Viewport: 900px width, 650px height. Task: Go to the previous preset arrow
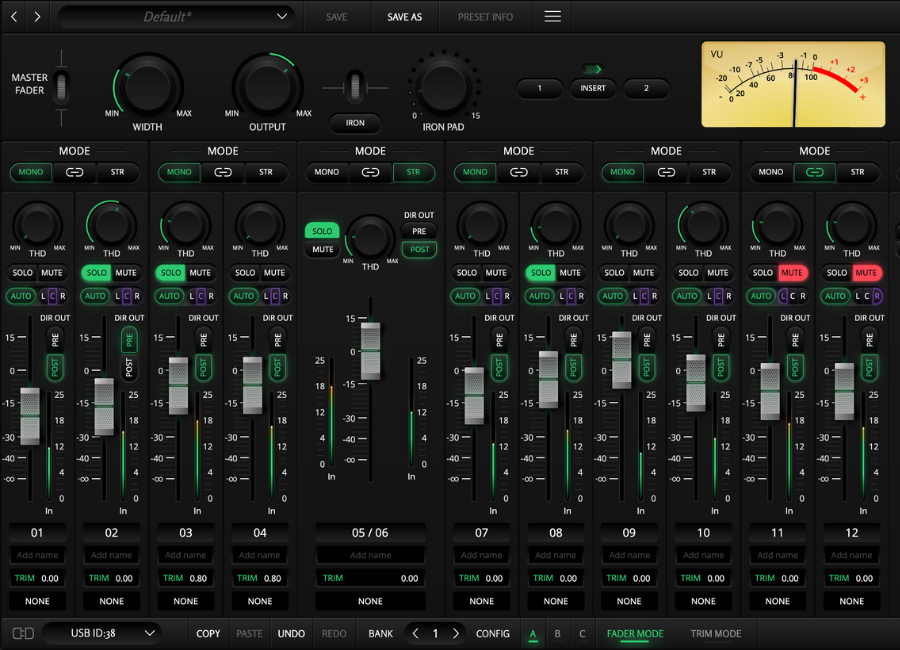point(15,17)
